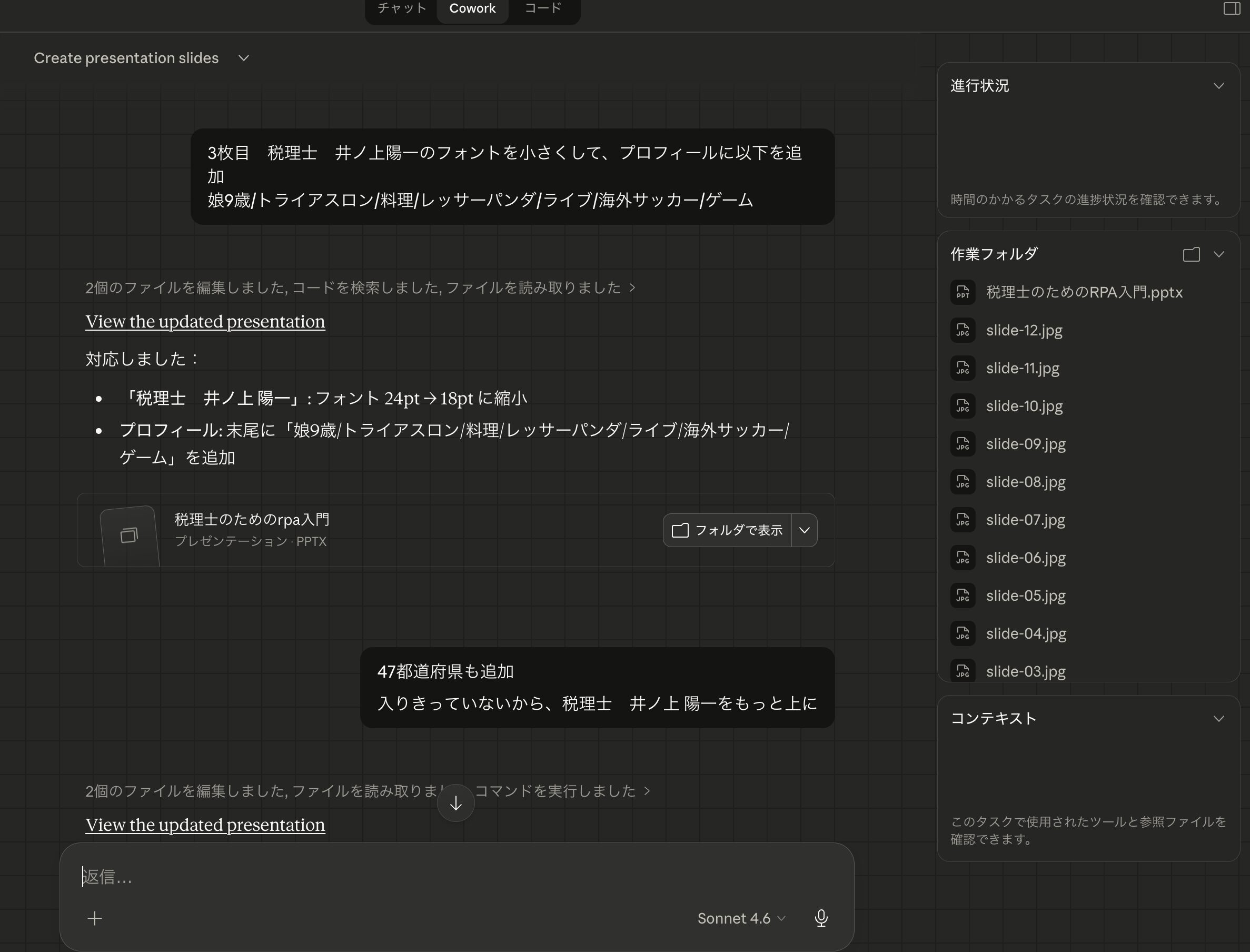Open dropdown arrow beside フォルダで表示
Viewport: 1250px width, 952px height.
click(804, 530)
